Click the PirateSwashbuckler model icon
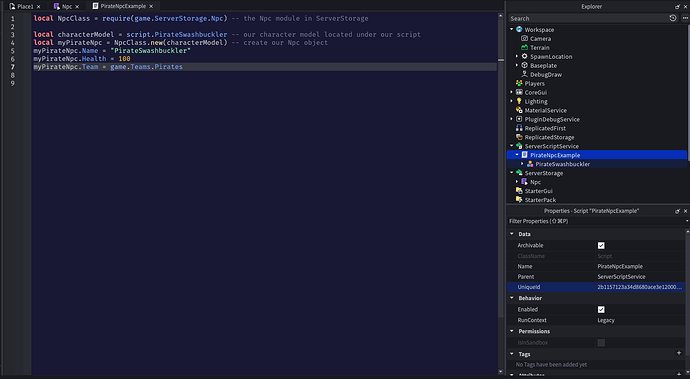This screenshot has height=379, width=690. pos(530,164)
